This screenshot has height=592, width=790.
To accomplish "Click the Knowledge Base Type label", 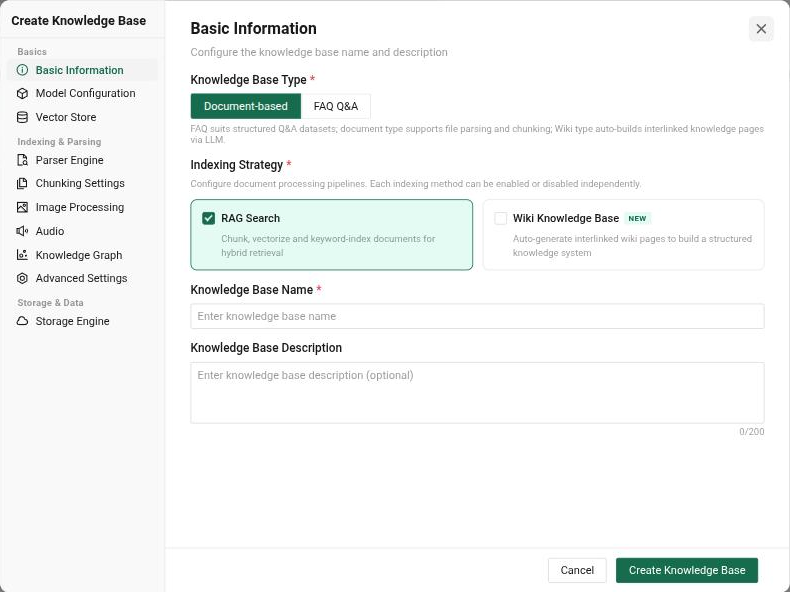I will [248, 80].
